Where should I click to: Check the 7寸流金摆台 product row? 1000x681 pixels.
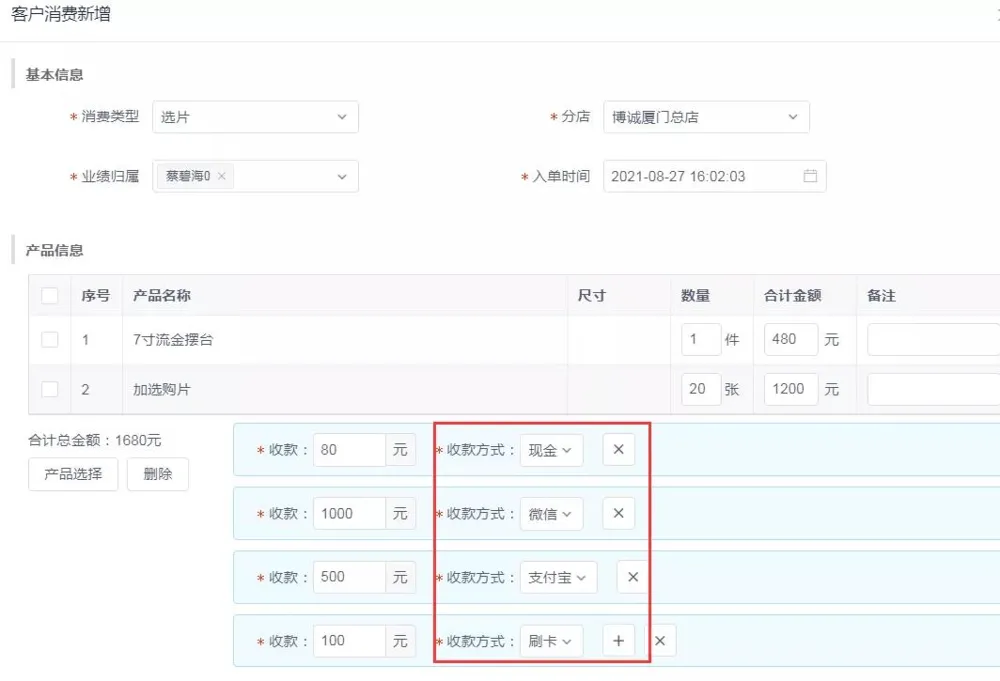[50, 340]
